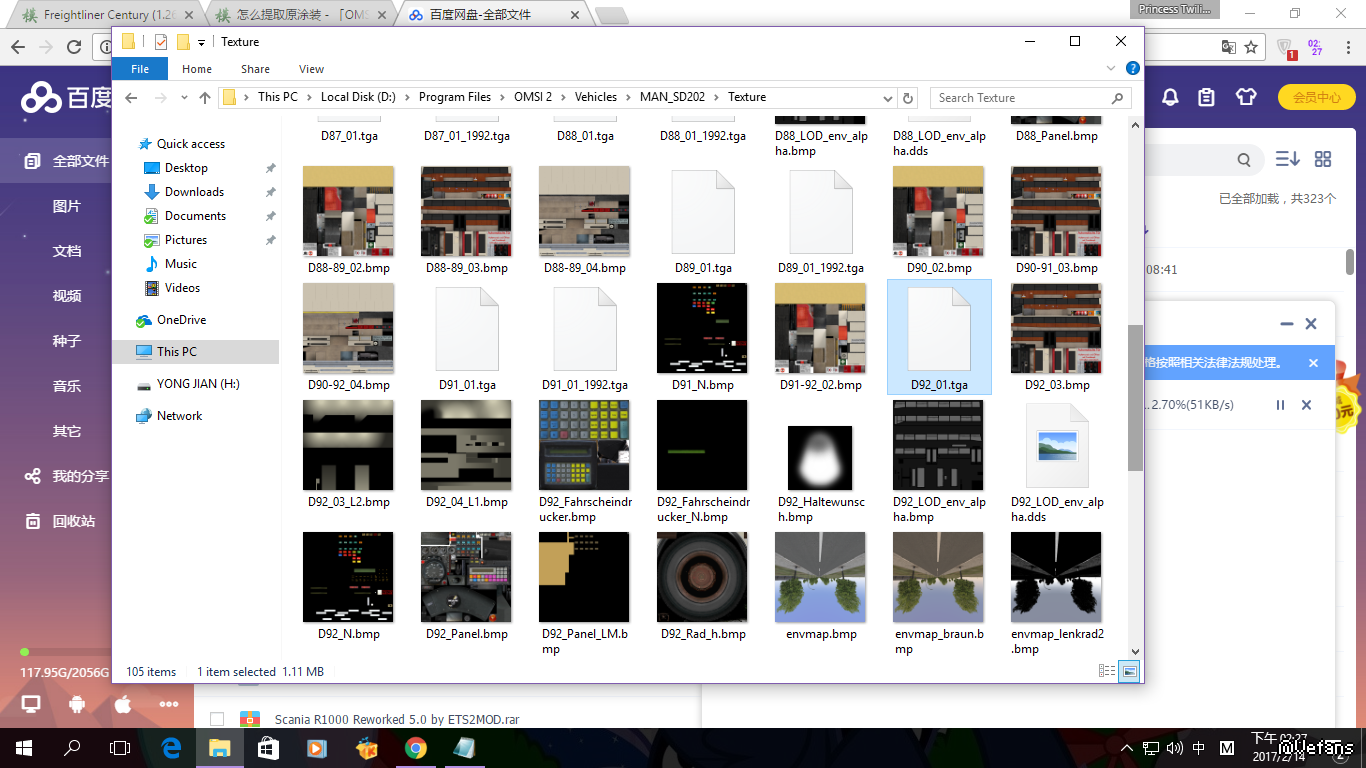
Task: Expand the Explorer ribbon chevron
Action: click(x=1111, y=69)
